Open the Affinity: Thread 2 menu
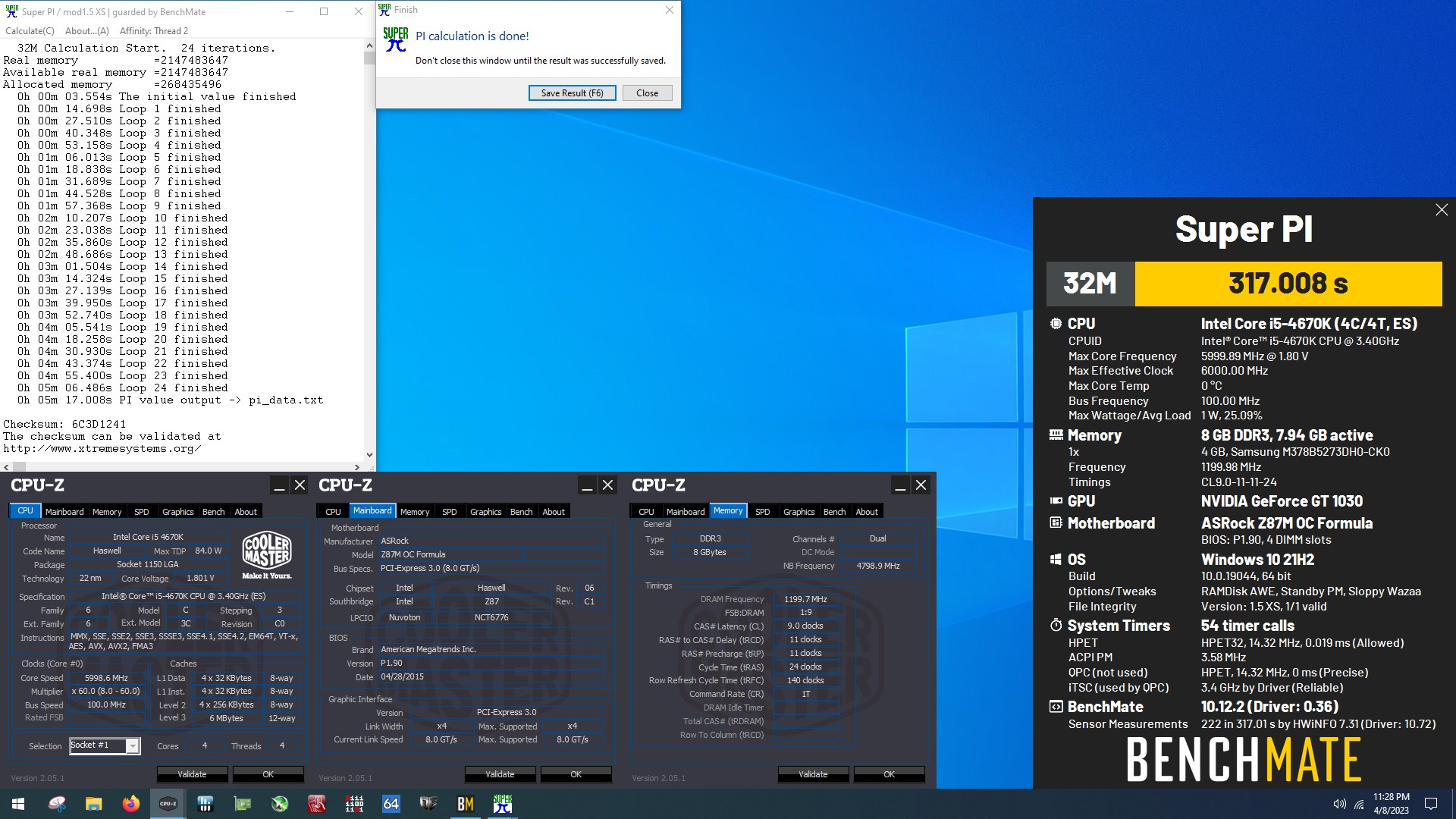1456x819 pixels. (154, 31)
